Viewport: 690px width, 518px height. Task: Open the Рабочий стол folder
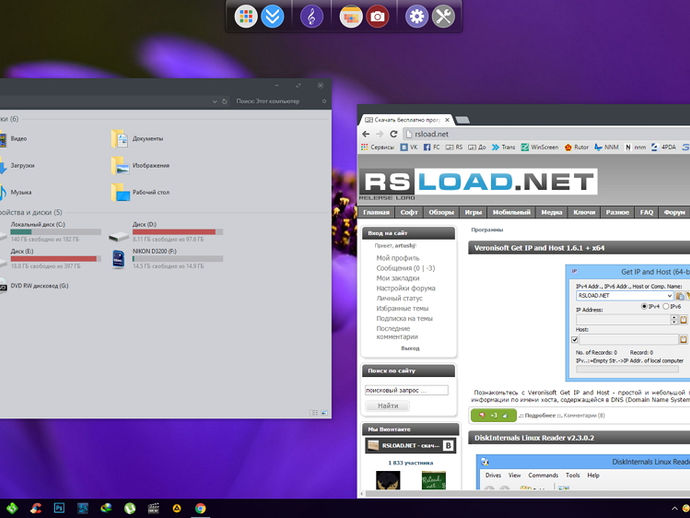pyautogui.click(x=140, y=192)
